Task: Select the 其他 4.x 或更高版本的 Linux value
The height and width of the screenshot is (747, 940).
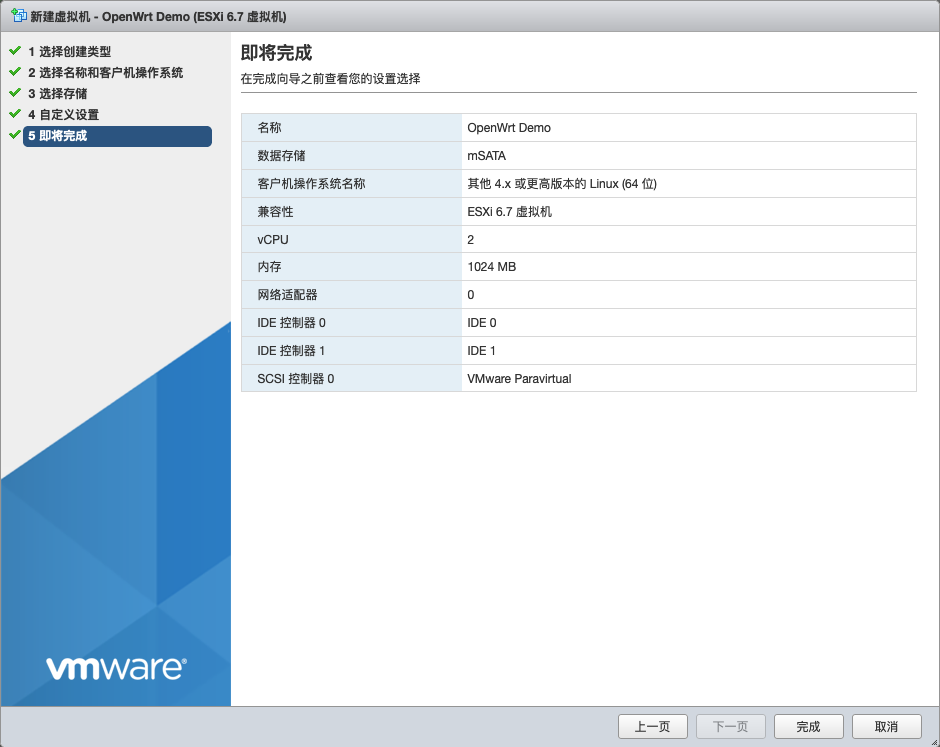Action: click(x=689, y=183)
